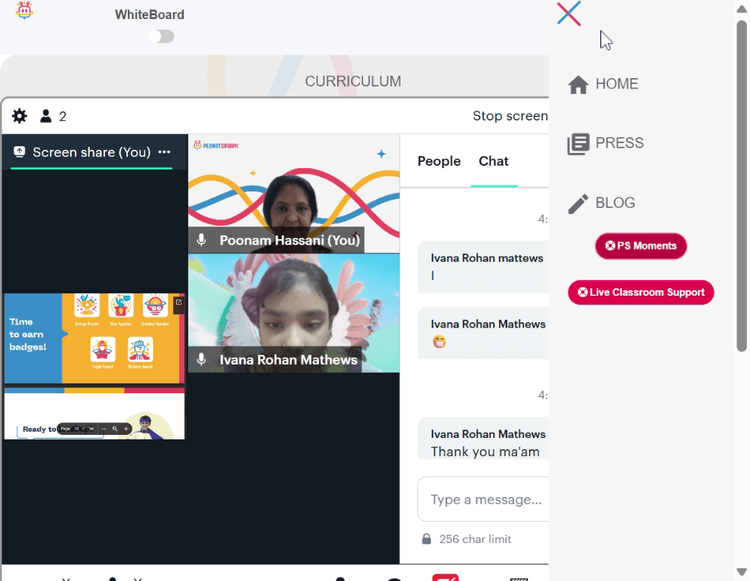750x581 pixels.
Task: Open meeting settings gear icon
Action: pos(20,116)
